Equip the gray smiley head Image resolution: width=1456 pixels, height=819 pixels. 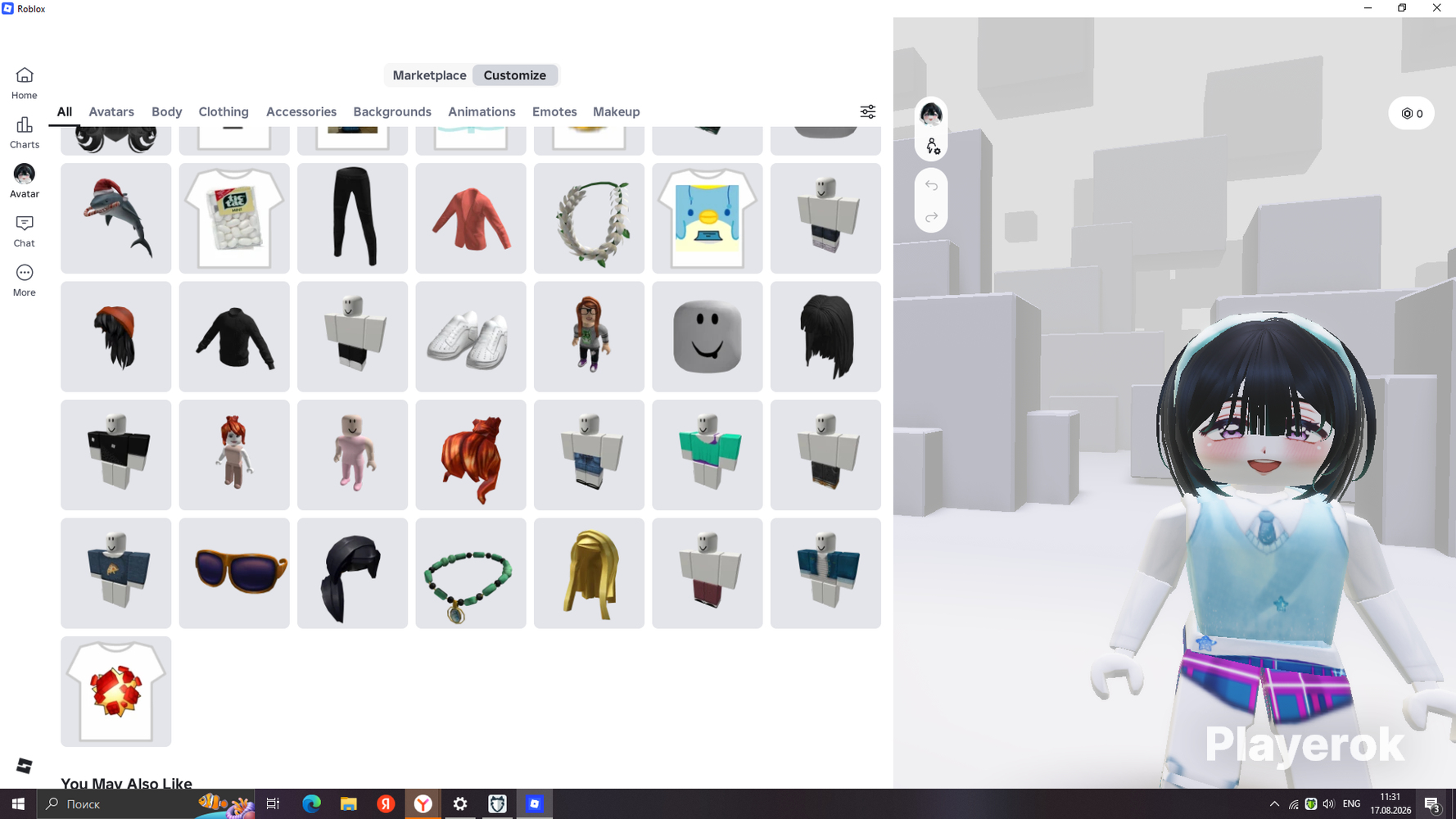(708, 337)
